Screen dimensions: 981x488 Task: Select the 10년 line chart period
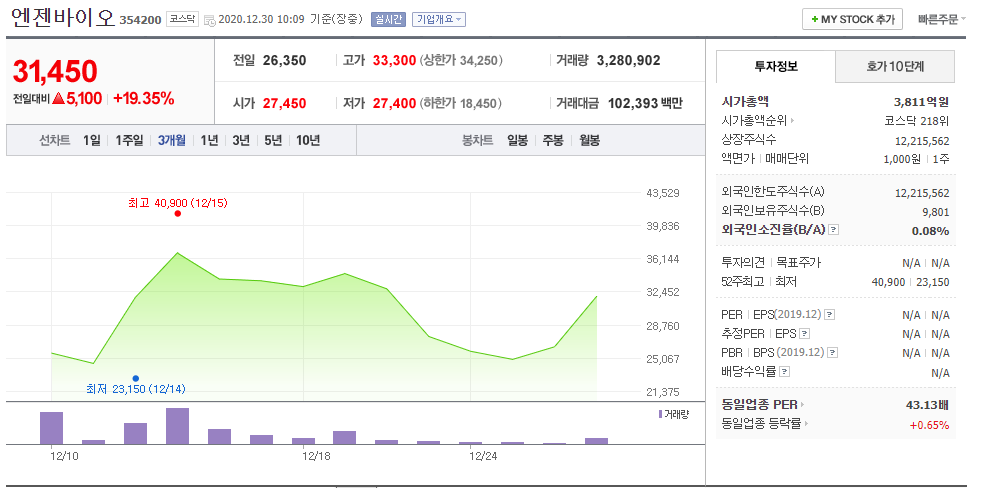[308, 140]
